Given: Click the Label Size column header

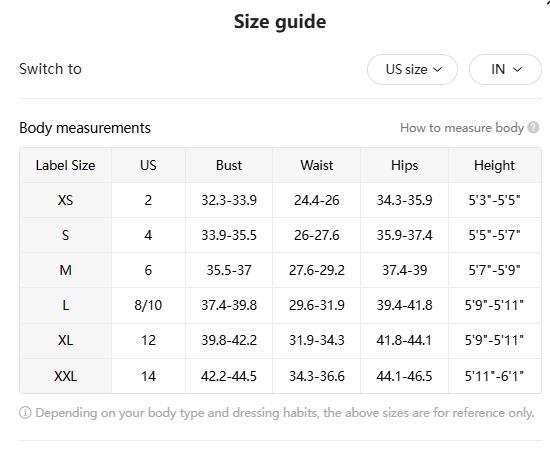Looking at the screenshot, I should (65, 165).
